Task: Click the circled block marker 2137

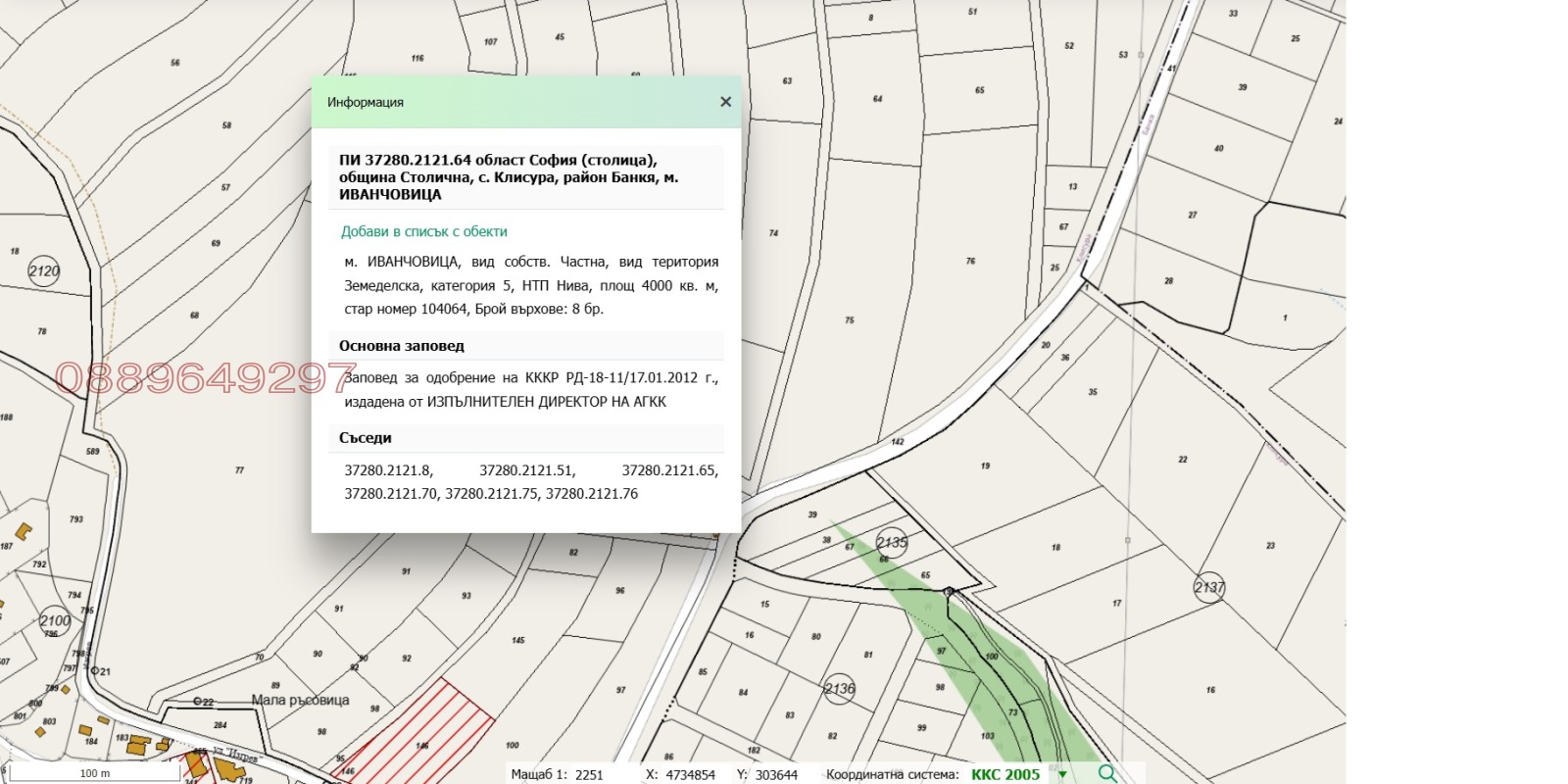Action: tap(1209, 587)
